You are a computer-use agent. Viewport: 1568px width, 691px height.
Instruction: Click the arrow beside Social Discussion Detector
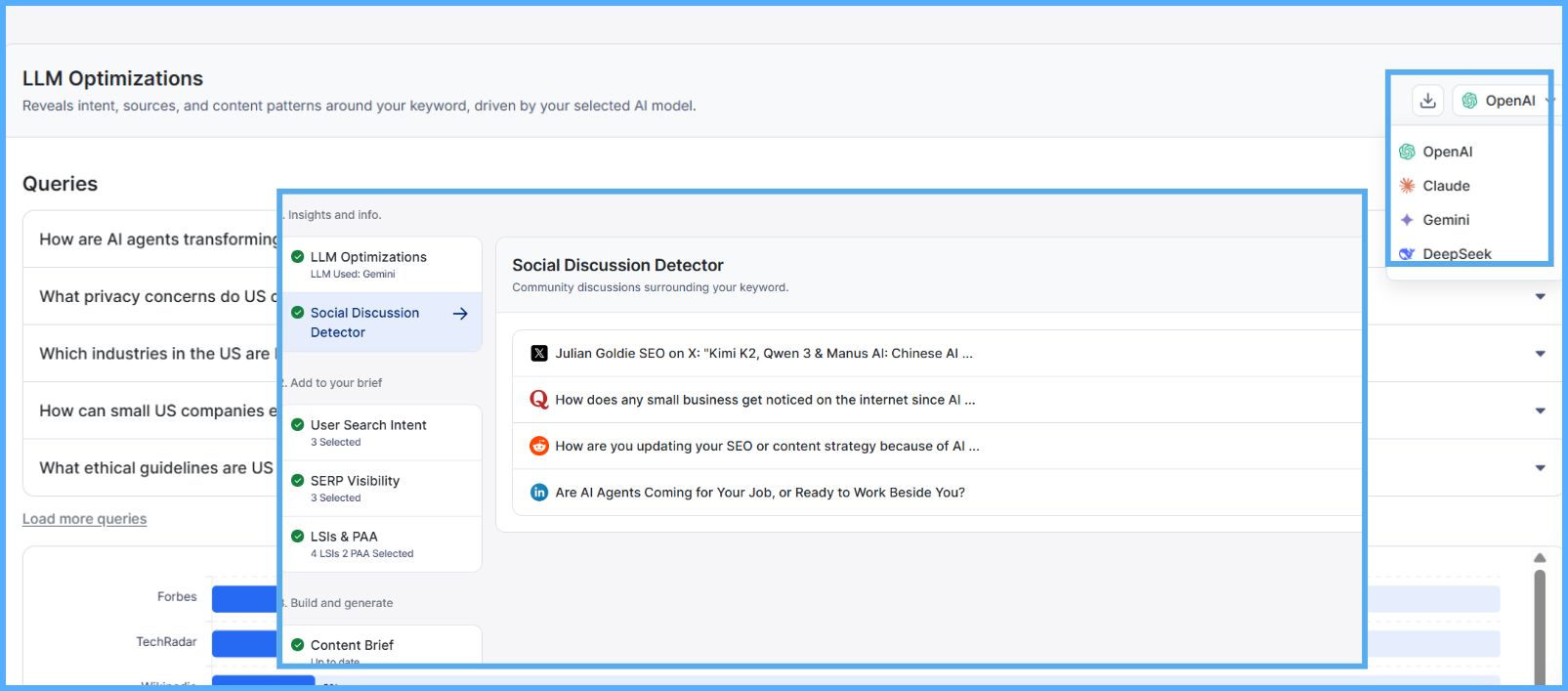[x=460, y=314]
